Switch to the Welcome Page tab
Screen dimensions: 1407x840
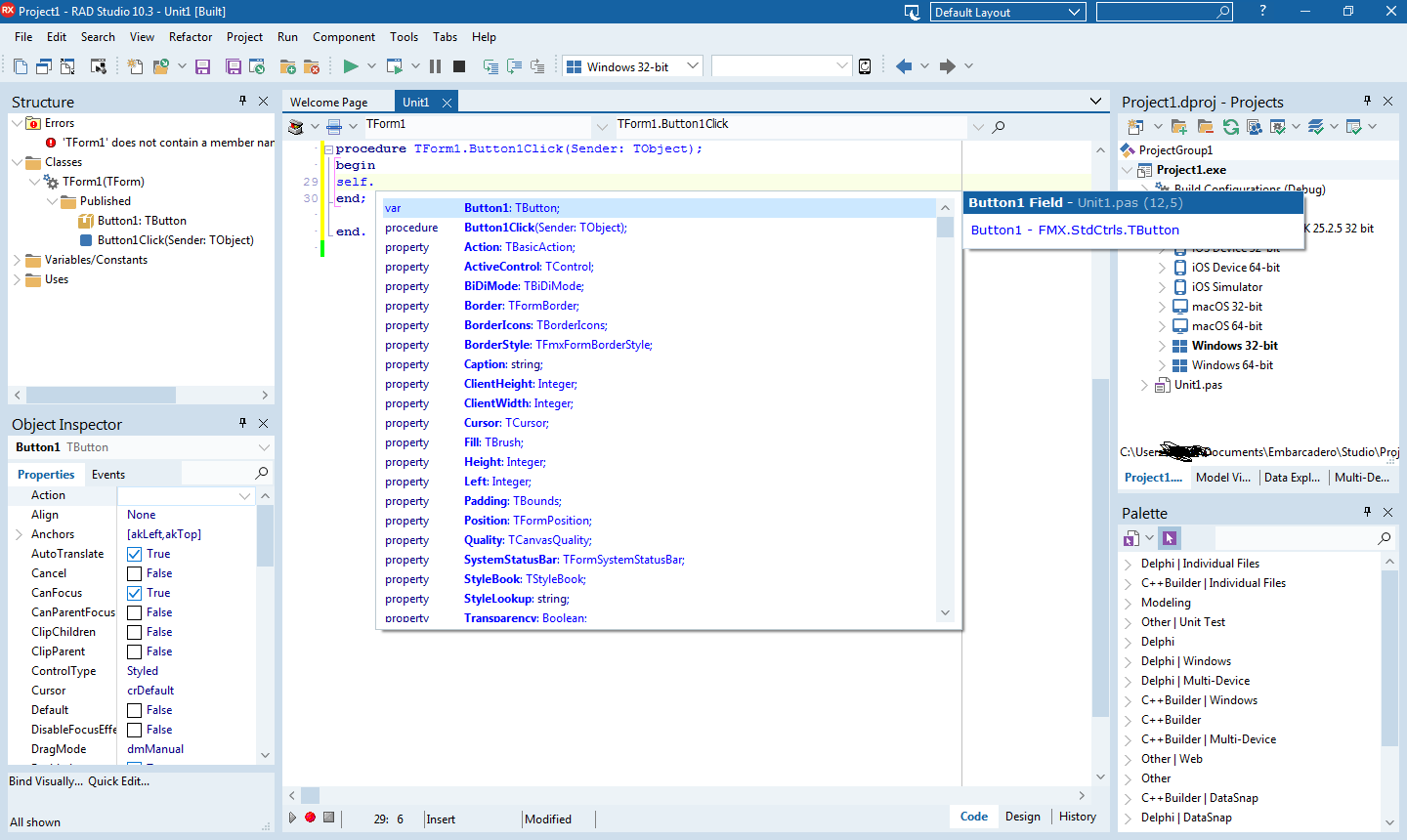(329, 102)
